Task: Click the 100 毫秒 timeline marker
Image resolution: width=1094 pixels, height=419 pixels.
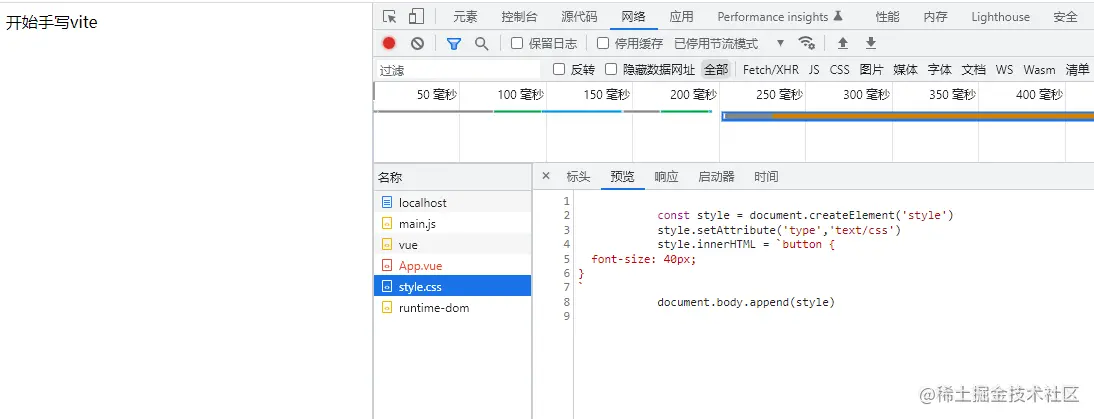Action: click(x=520, y=94)
